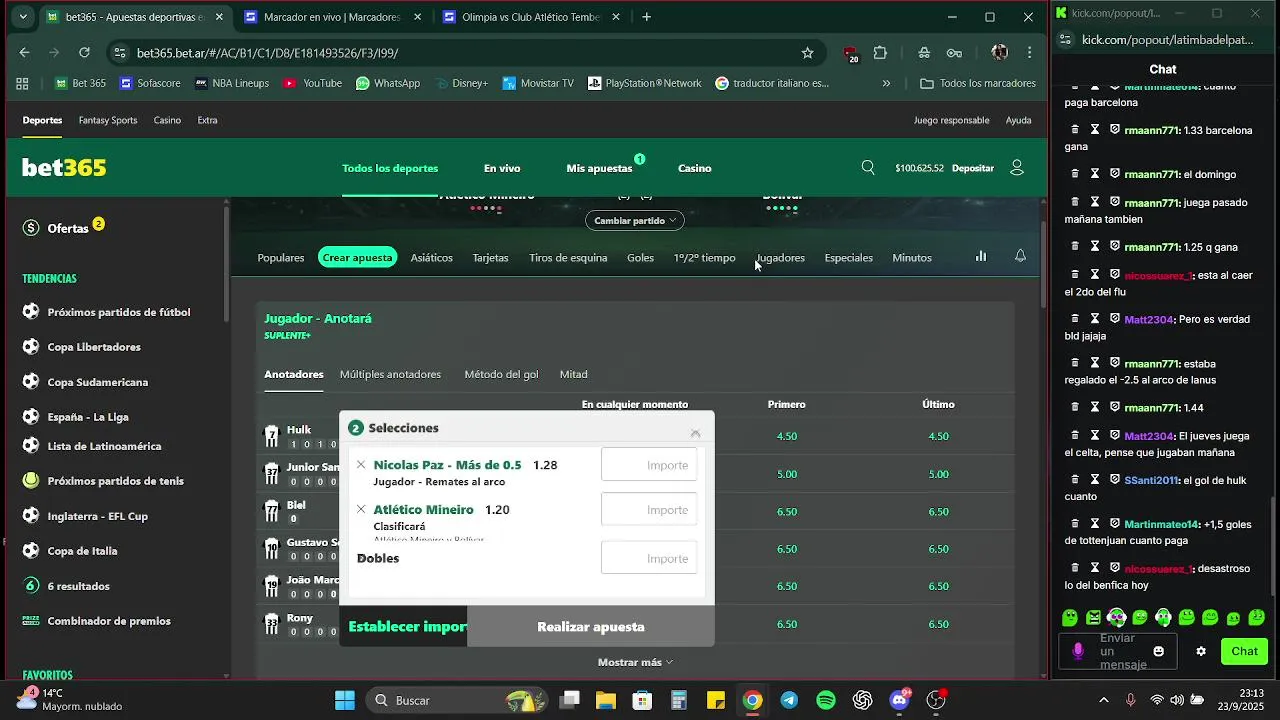Image resolution: width=1280 pixels, height=720 pixels.
Task: Click the match notifications bell icon
Action: coord(1020,256)
